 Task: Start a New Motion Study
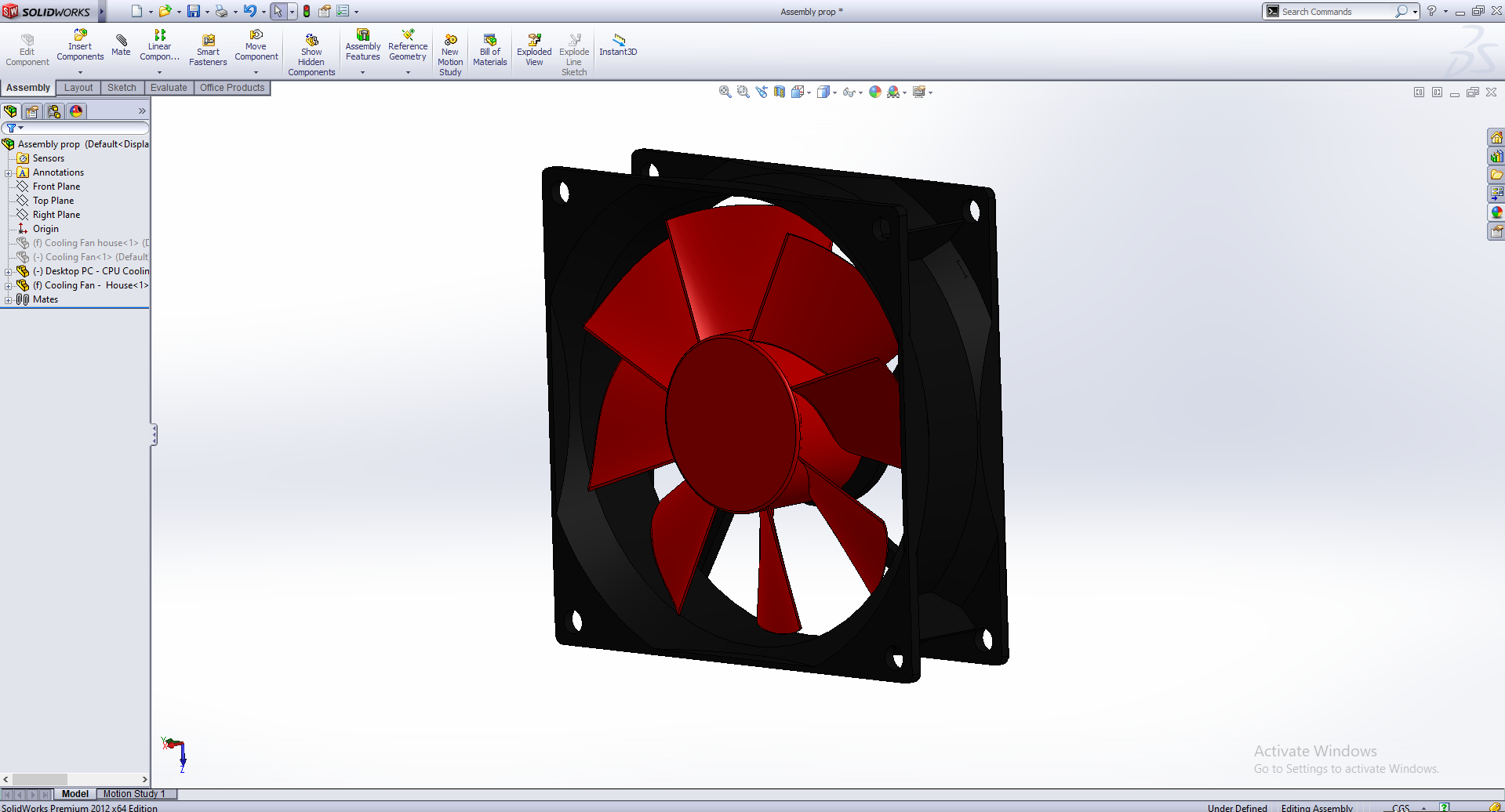click(450, 55)
